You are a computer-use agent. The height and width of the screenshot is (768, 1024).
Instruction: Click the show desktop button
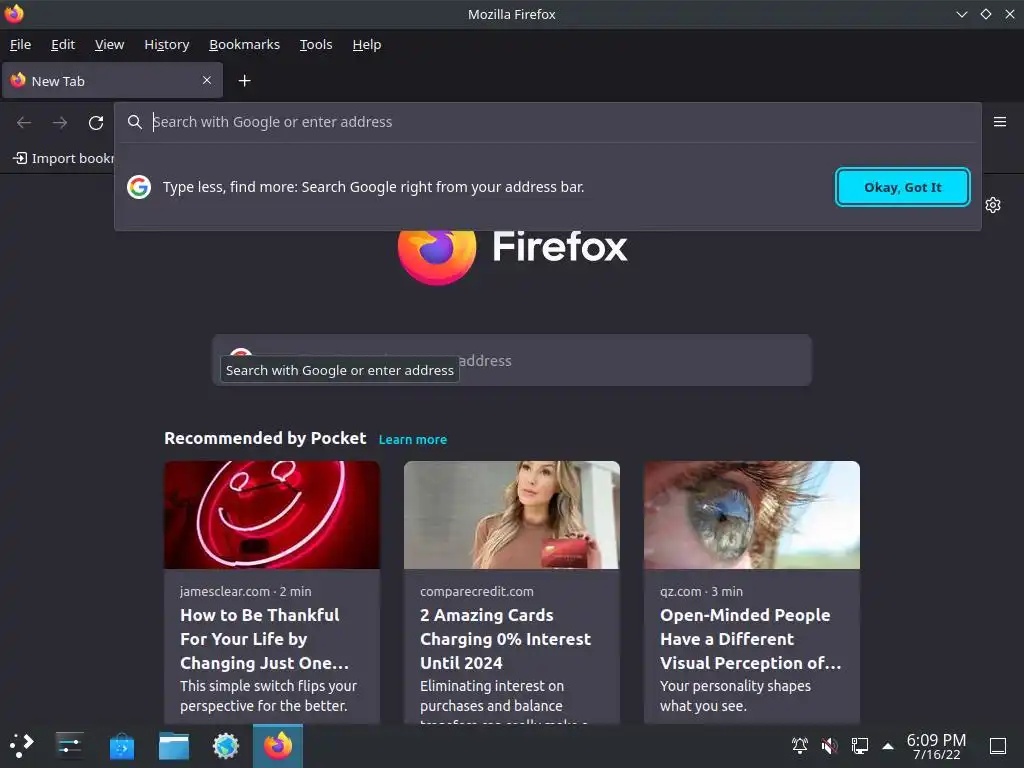998,746
